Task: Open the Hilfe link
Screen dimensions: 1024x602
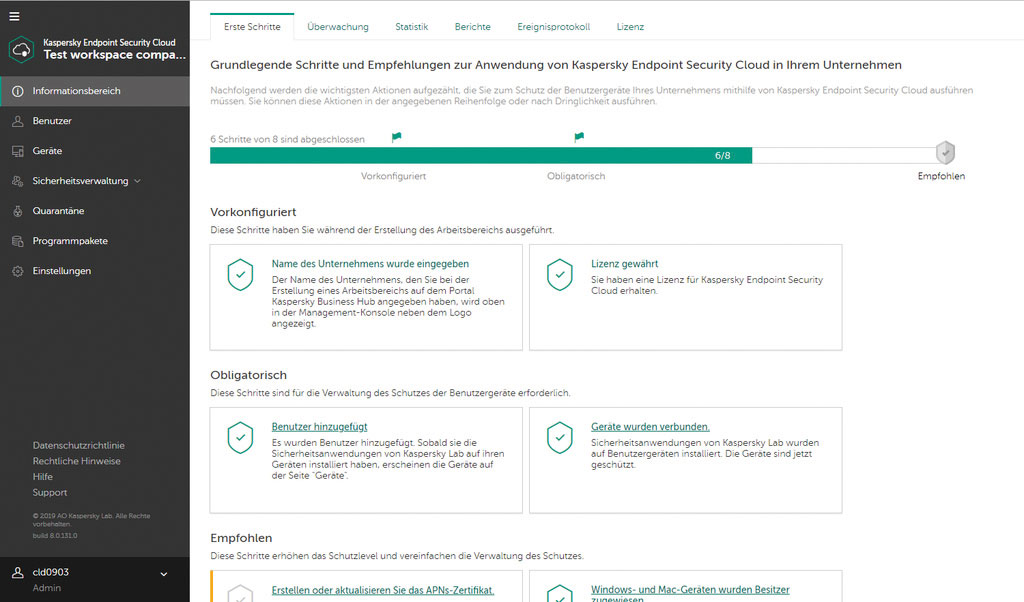Action: click(42, 477)
